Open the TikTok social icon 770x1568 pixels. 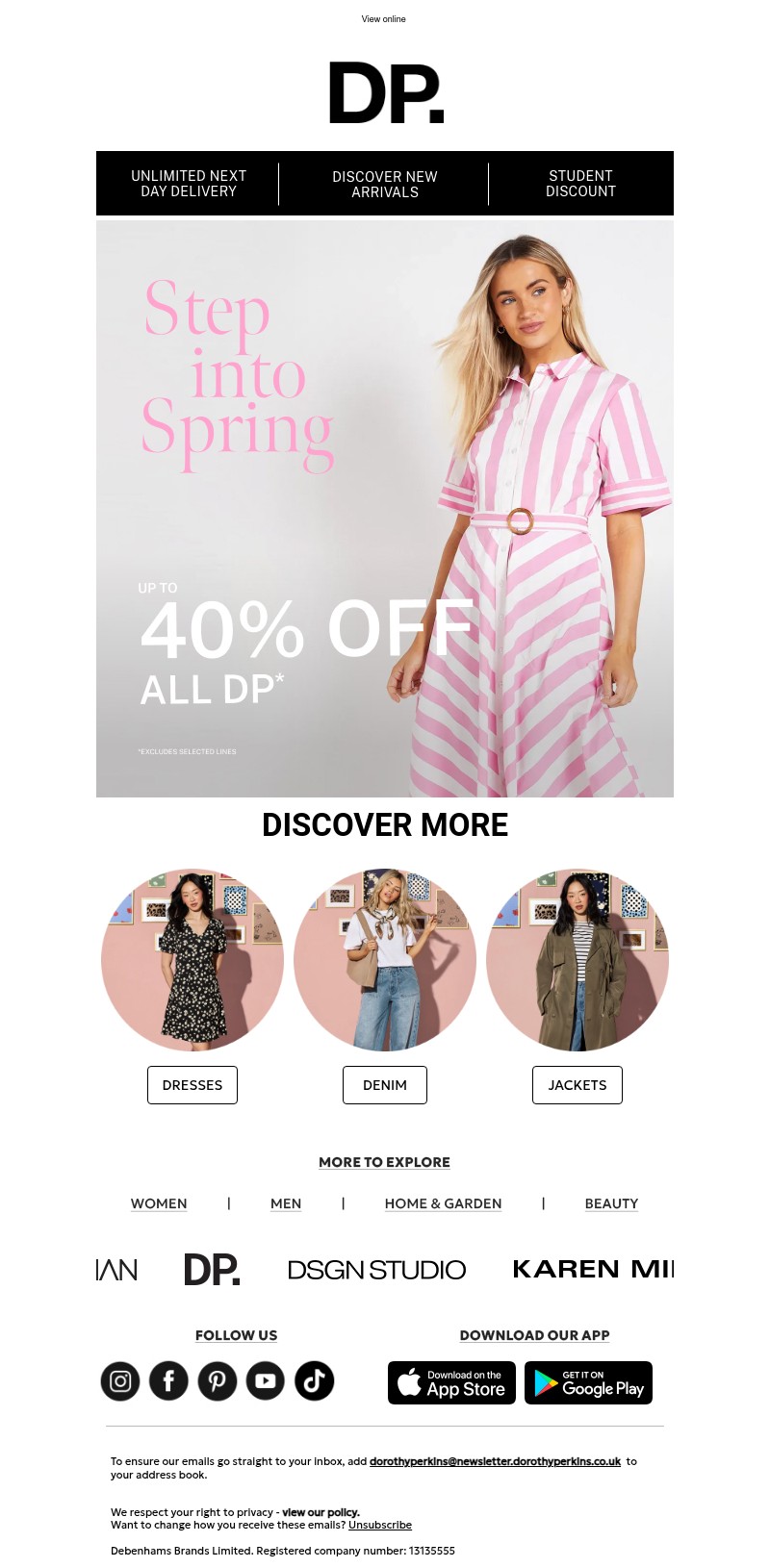pos(314,1381)
